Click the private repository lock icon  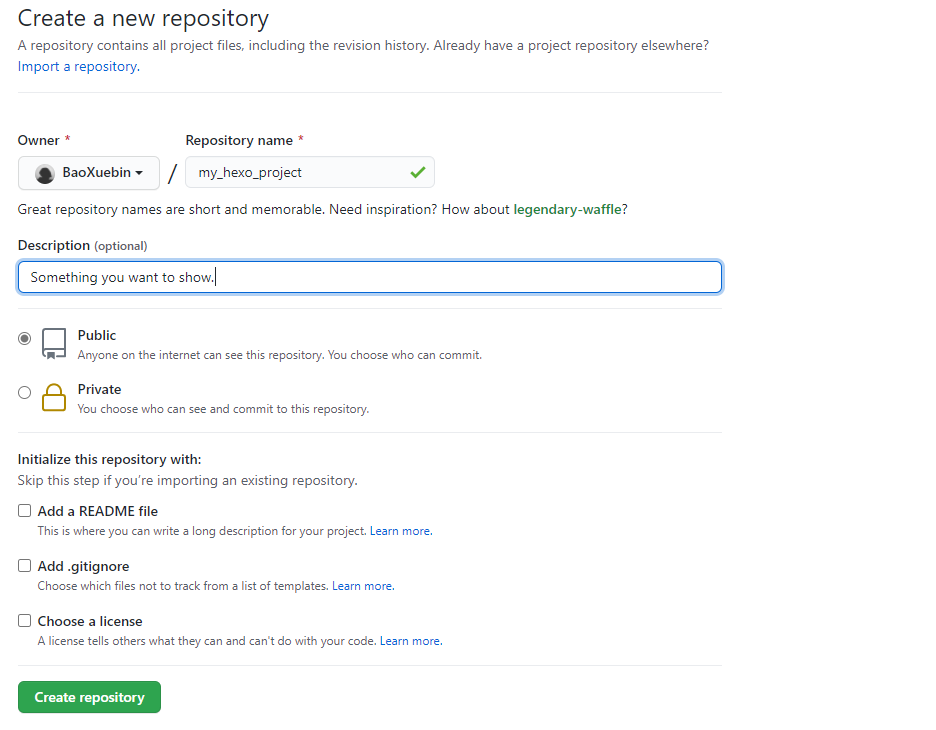[x=54, y=398]
